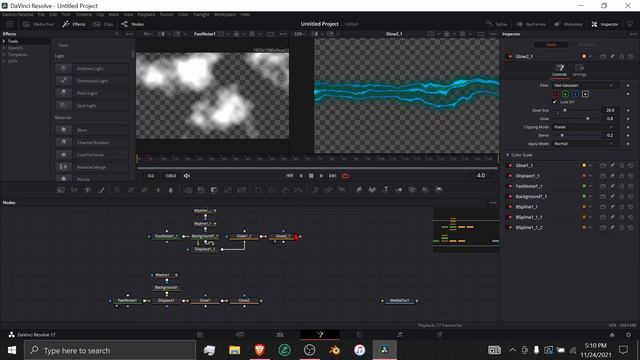Select the Ambient Light effect
The image size is (640, 360).
pos(91,69)
